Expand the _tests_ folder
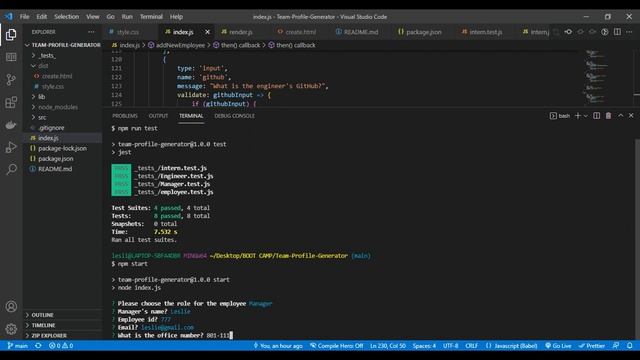Image resolution: width=640 pixels, height=360 pixels. (63, 56)
